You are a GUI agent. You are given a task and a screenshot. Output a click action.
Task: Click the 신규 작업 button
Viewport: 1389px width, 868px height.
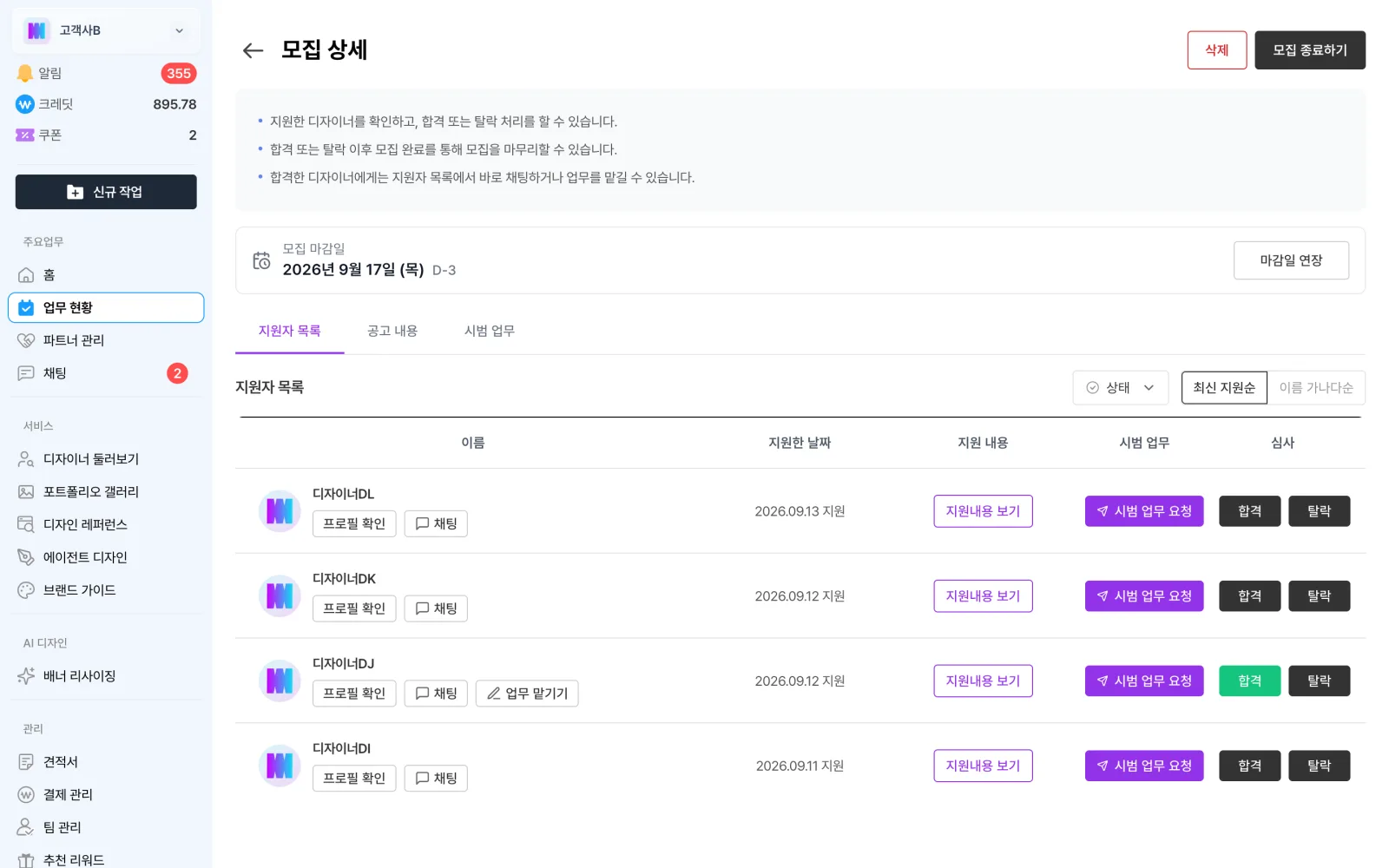pyautogui.click(x=106, y=192)
